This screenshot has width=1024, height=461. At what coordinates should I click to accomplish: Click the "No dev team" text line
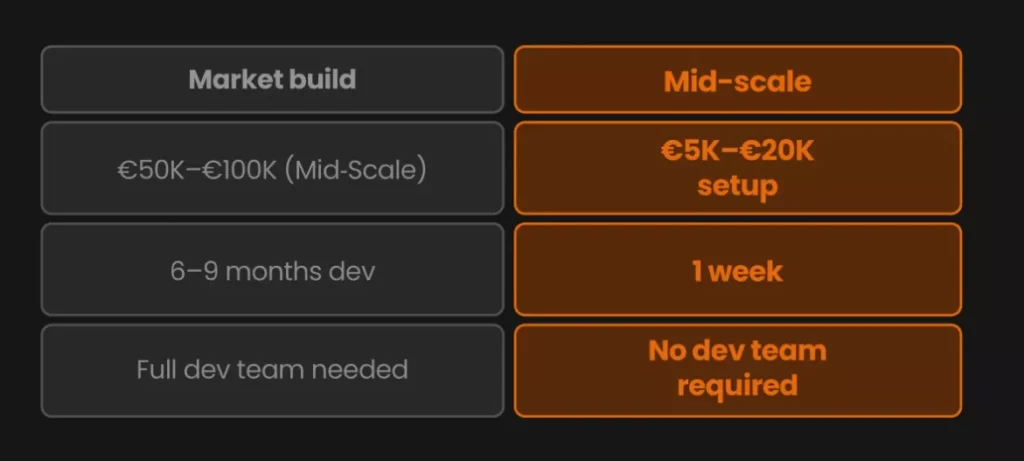click(x=737, y=351)
